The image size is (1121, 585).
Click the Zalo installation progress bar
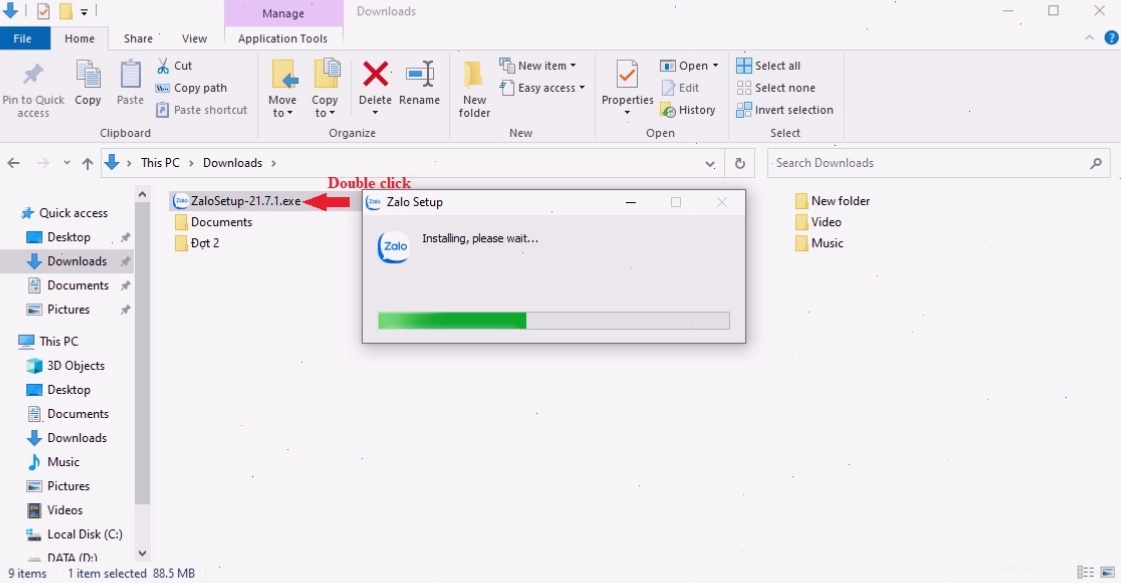click(554, 320)
